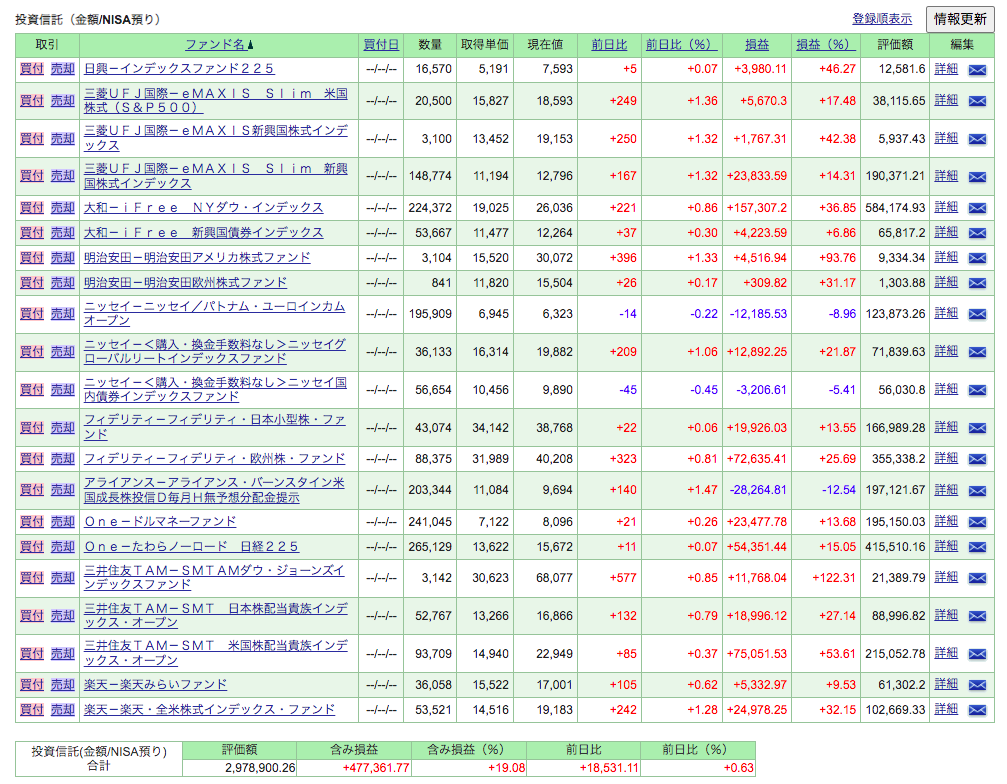The height and width of the screenshot is (784, 1007).
Task: Sort table by 前日比（%） header
Action: tap(681, 44)
